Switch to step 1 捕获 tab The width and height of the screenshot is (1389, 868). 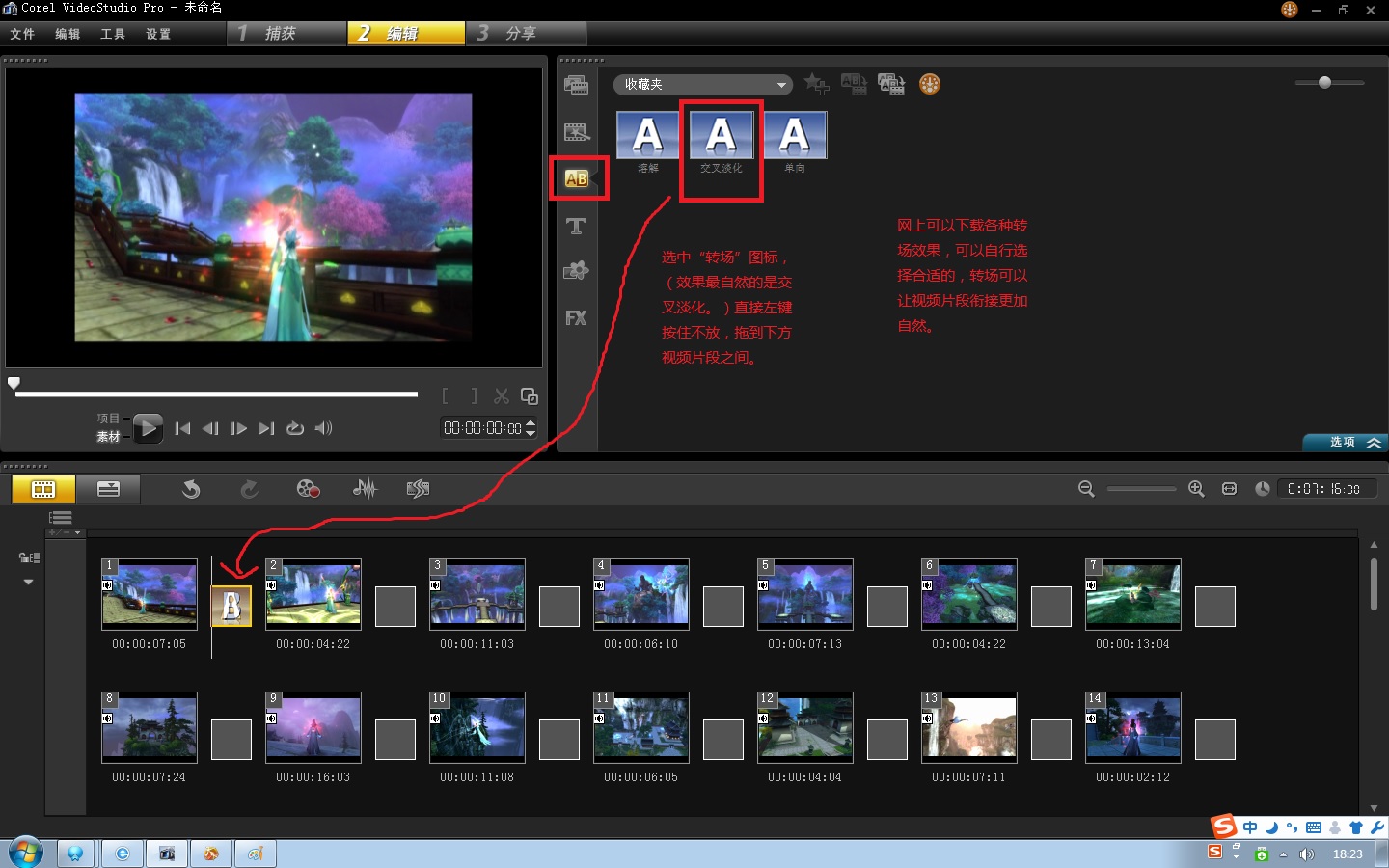click(x=287, y=33)
